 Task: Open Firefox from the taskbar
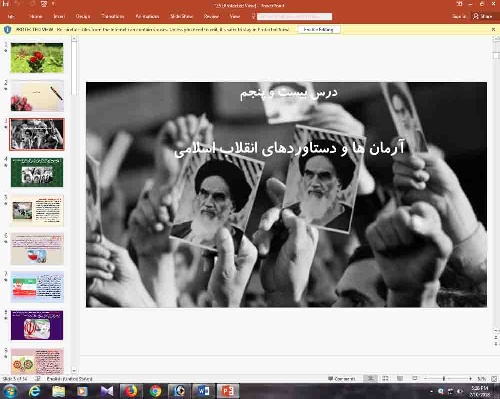pyautogui.click(x=131, y=391)
